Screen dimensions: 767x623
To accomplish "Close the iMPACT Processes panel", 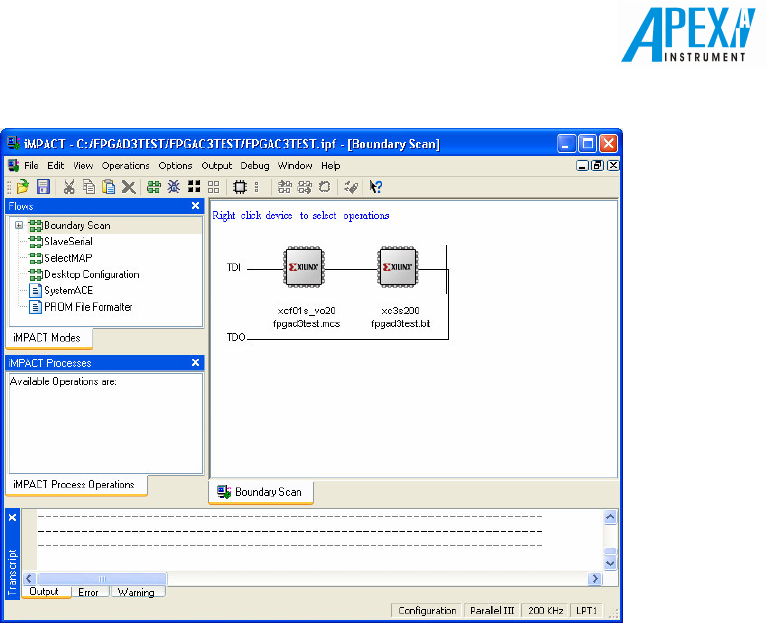I will pos(196,363).
